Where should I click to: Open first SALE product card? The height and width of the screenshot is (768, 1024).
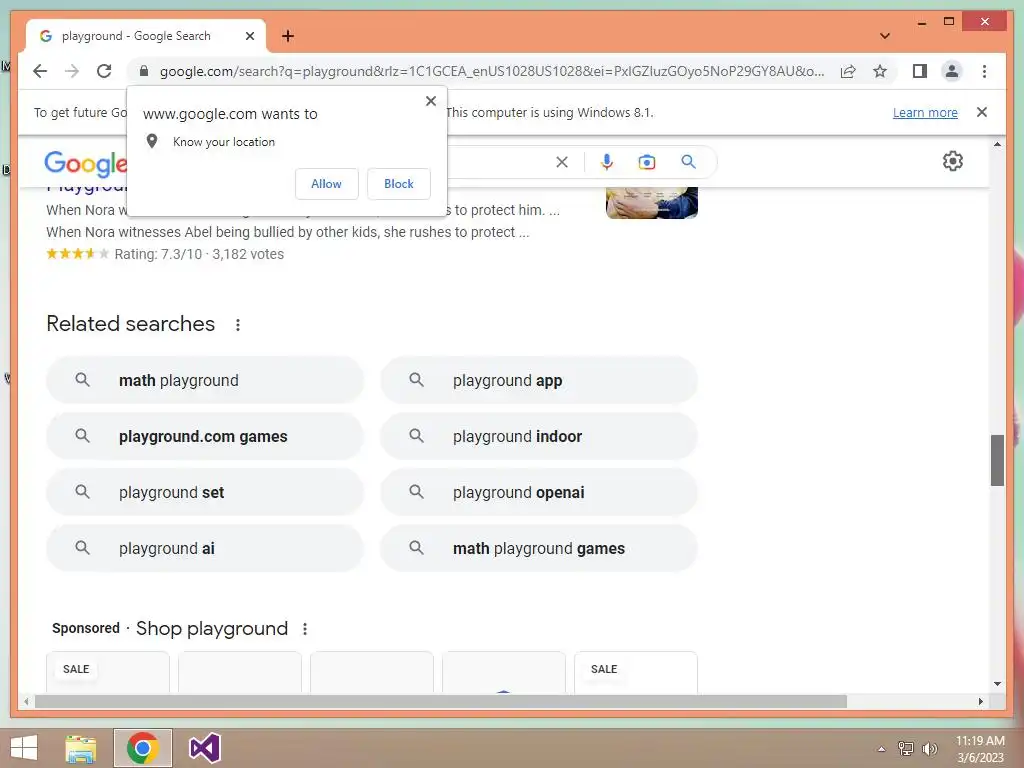point(108,672)
